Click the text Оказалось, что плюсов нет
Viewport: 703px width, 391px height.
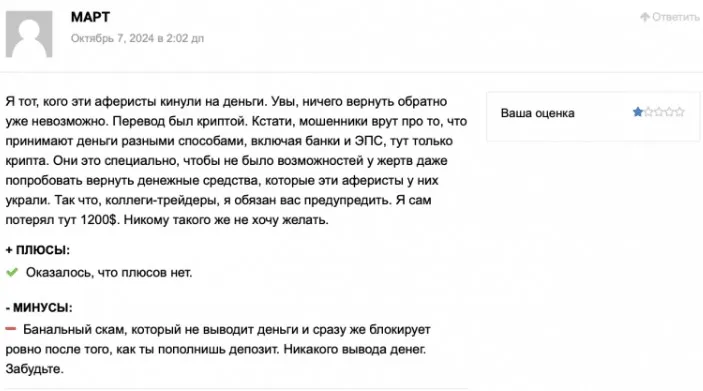point(109,273)
